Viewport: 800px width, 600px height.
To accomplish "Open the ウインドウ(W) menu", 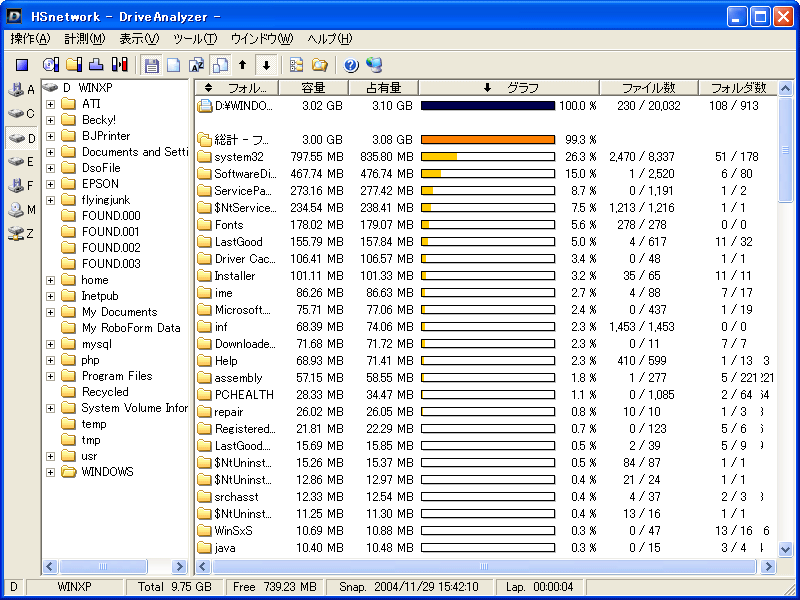I will tap(262, 39).
